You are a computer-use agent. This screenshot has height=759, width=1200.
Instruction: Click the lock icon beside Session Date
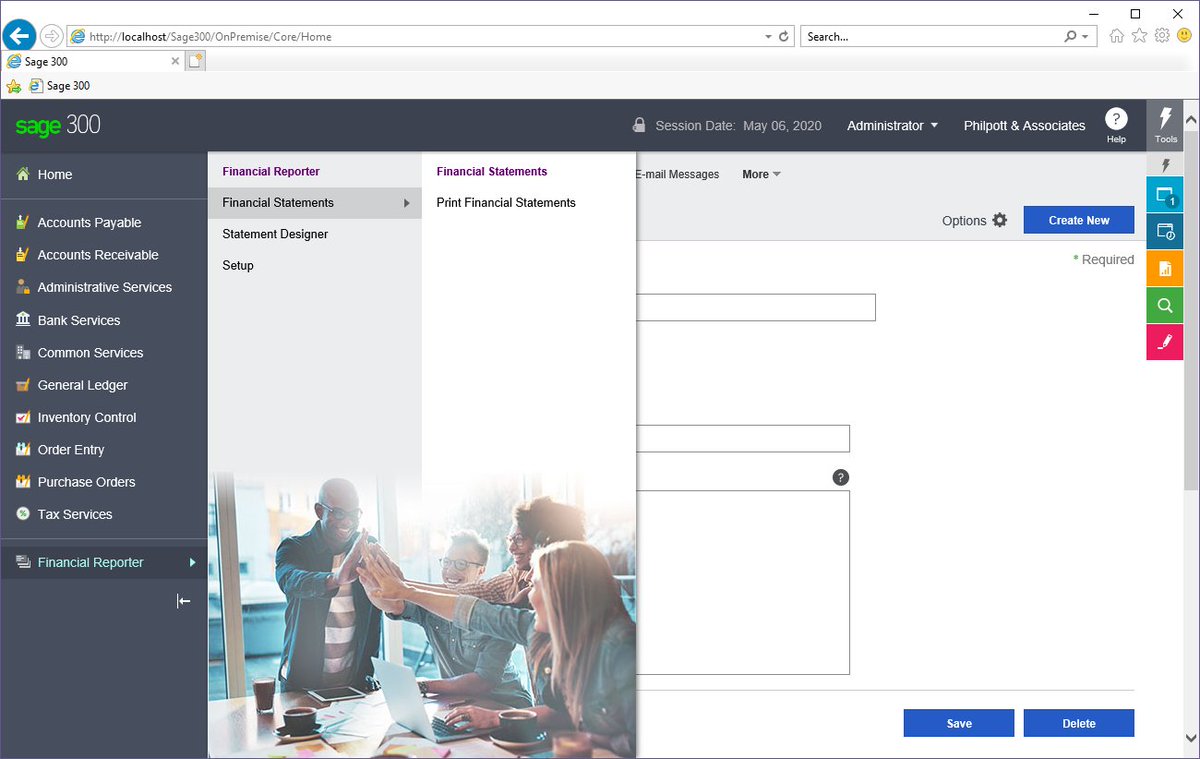638,126
